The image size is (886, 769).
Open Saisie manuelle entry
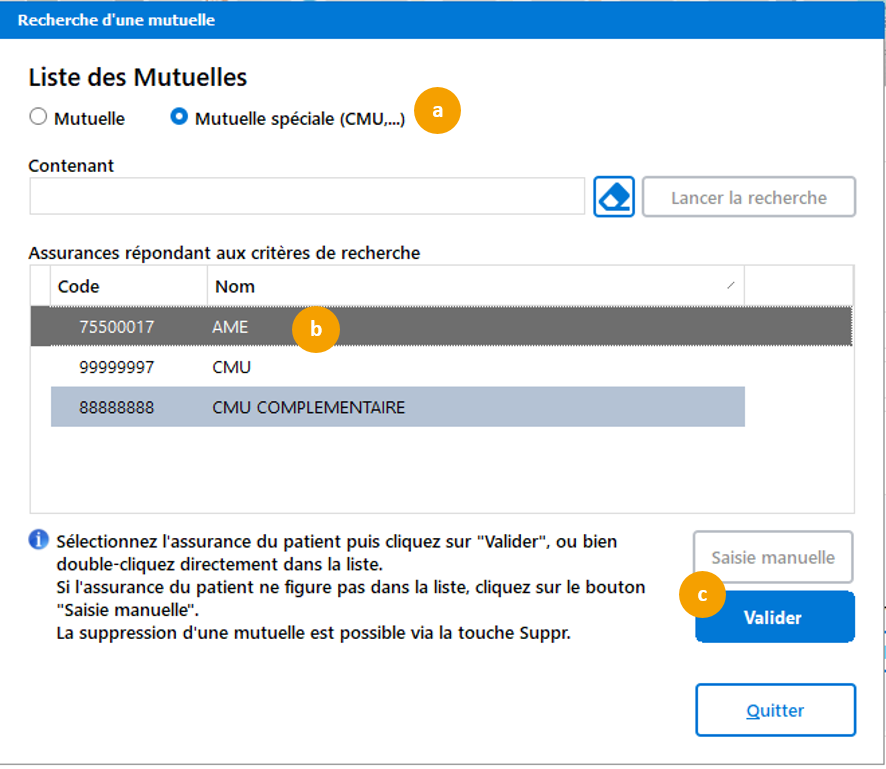773,557
